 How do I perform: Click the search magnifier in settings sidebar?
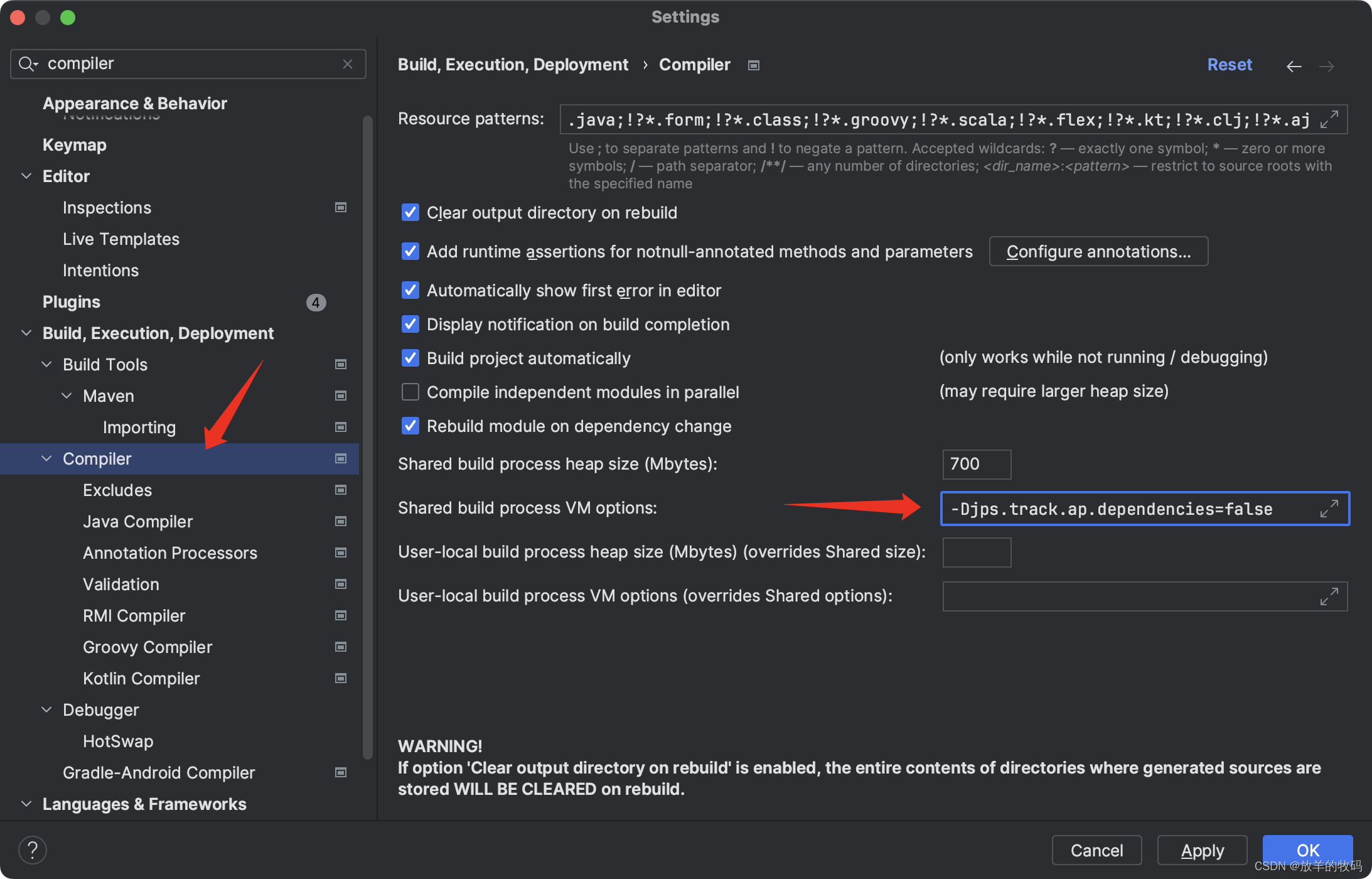pos(28,63)
